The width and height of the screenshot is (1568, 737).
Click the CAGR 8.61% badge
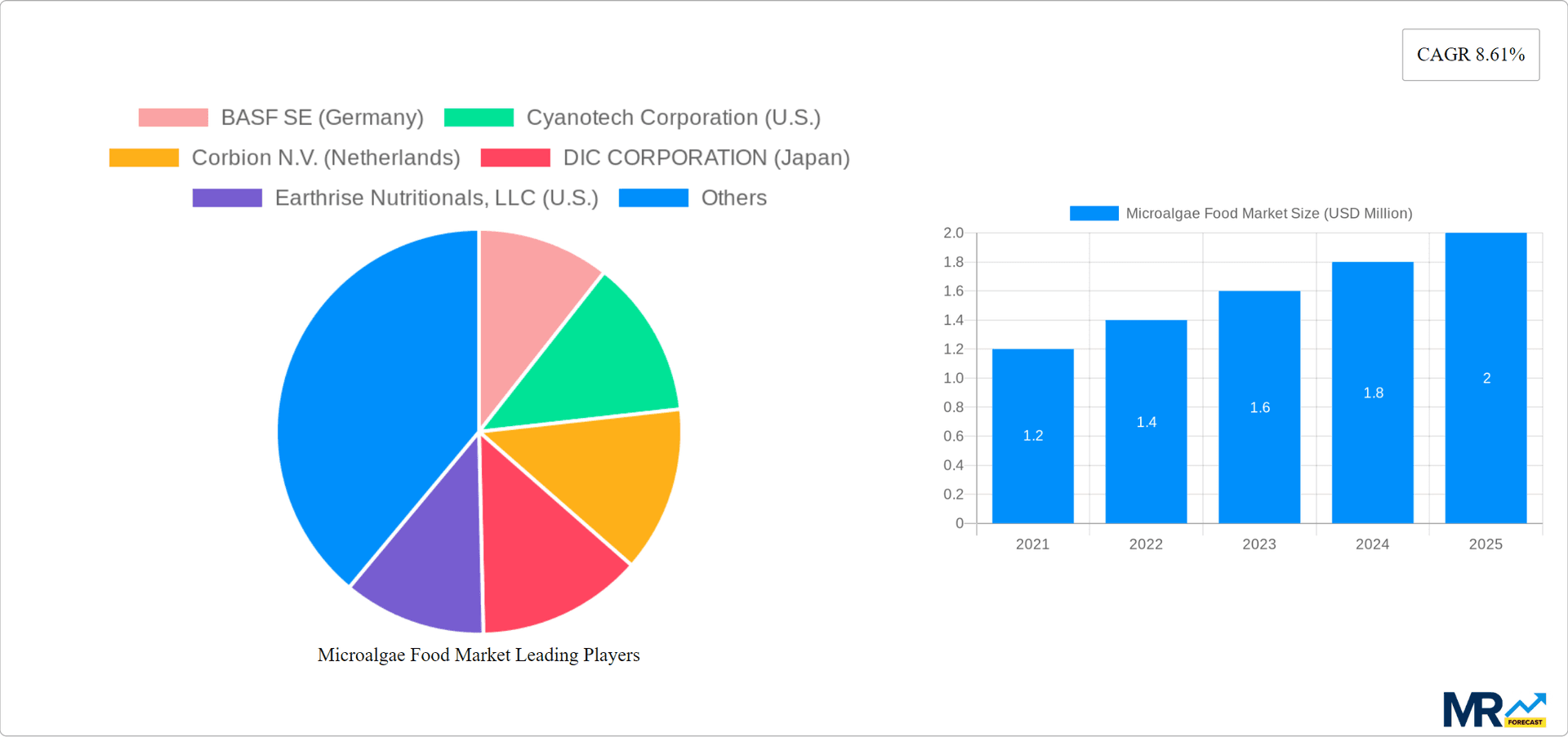pos(1470,54)
